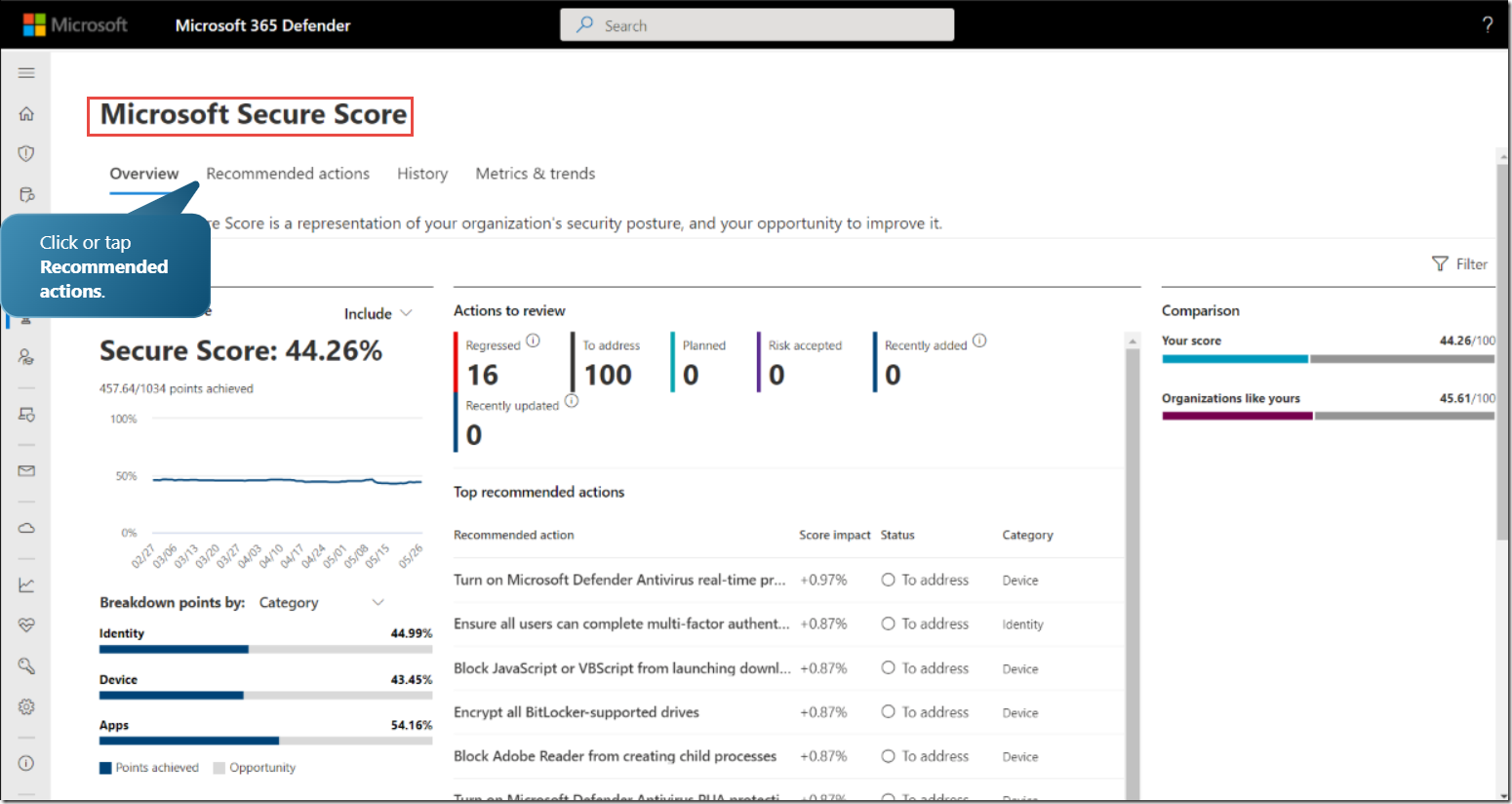Image resolution: width=1512 pixels, height=804 pixels.
Task: Expand the Include dropdown
Action: pyautogui.click(x=378, y=313)
